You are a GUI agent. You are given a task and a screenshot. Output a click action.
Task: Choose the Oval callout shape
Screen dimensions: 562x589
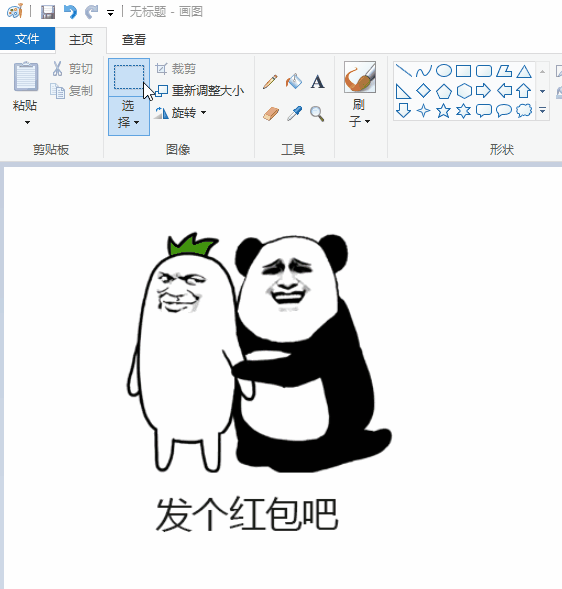504,111
